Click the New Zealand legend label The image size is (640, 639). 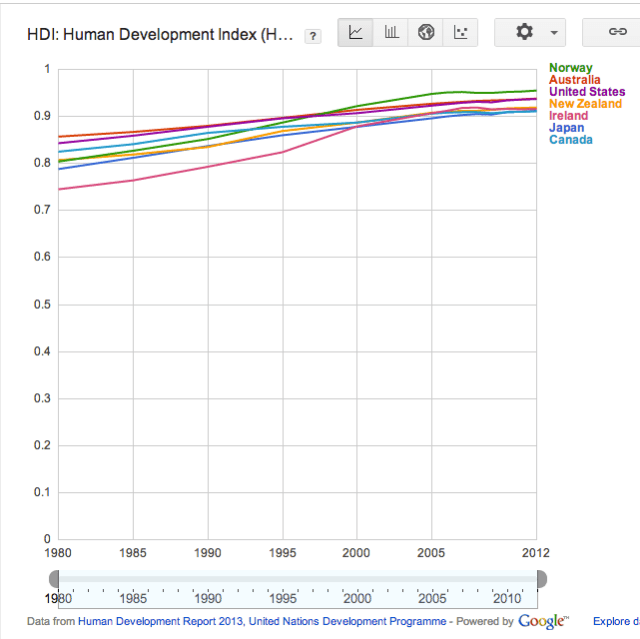(585, 104)
